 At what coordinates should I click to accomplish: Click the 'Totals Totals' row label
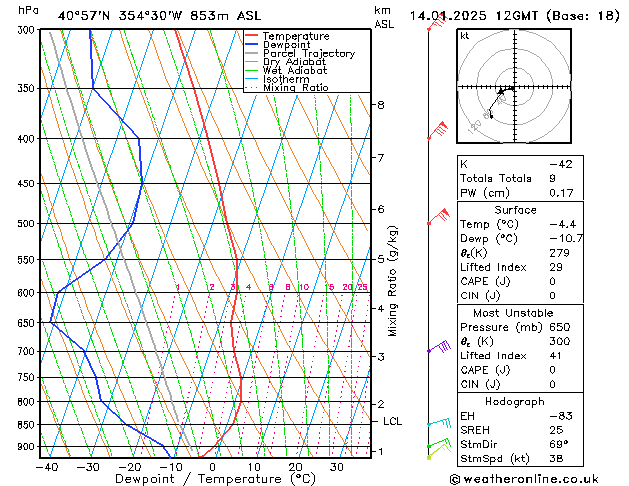pyautogui.click(x=495, y=178)
